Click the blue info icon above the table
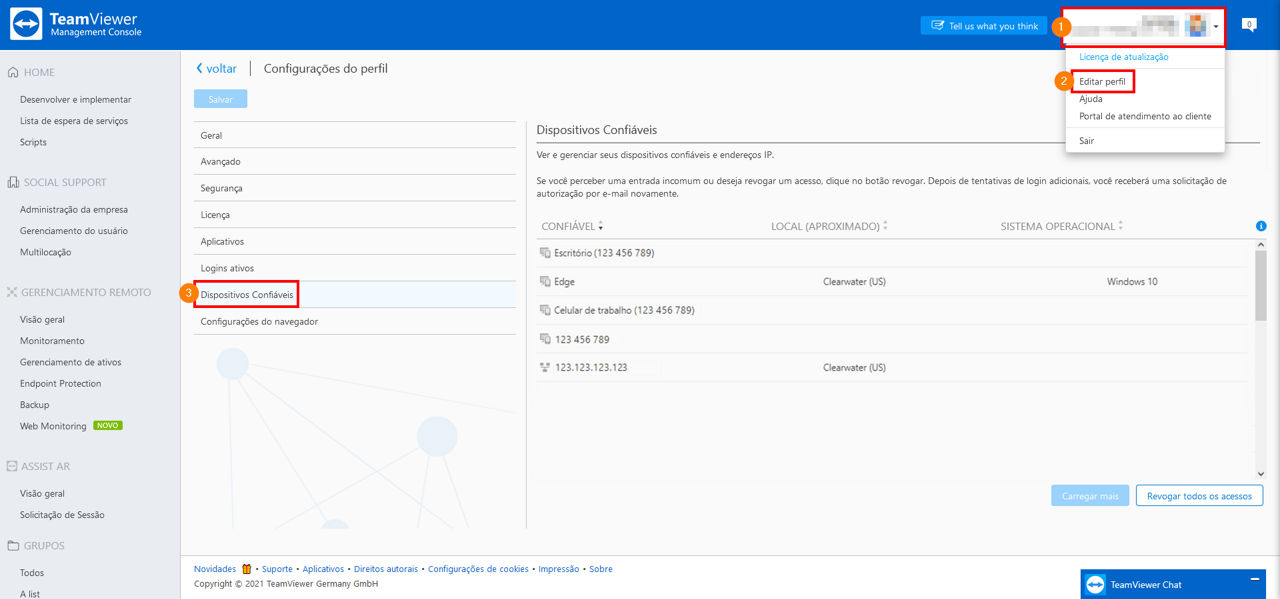Screen dimensions: 1280x599 point(1261,226)
